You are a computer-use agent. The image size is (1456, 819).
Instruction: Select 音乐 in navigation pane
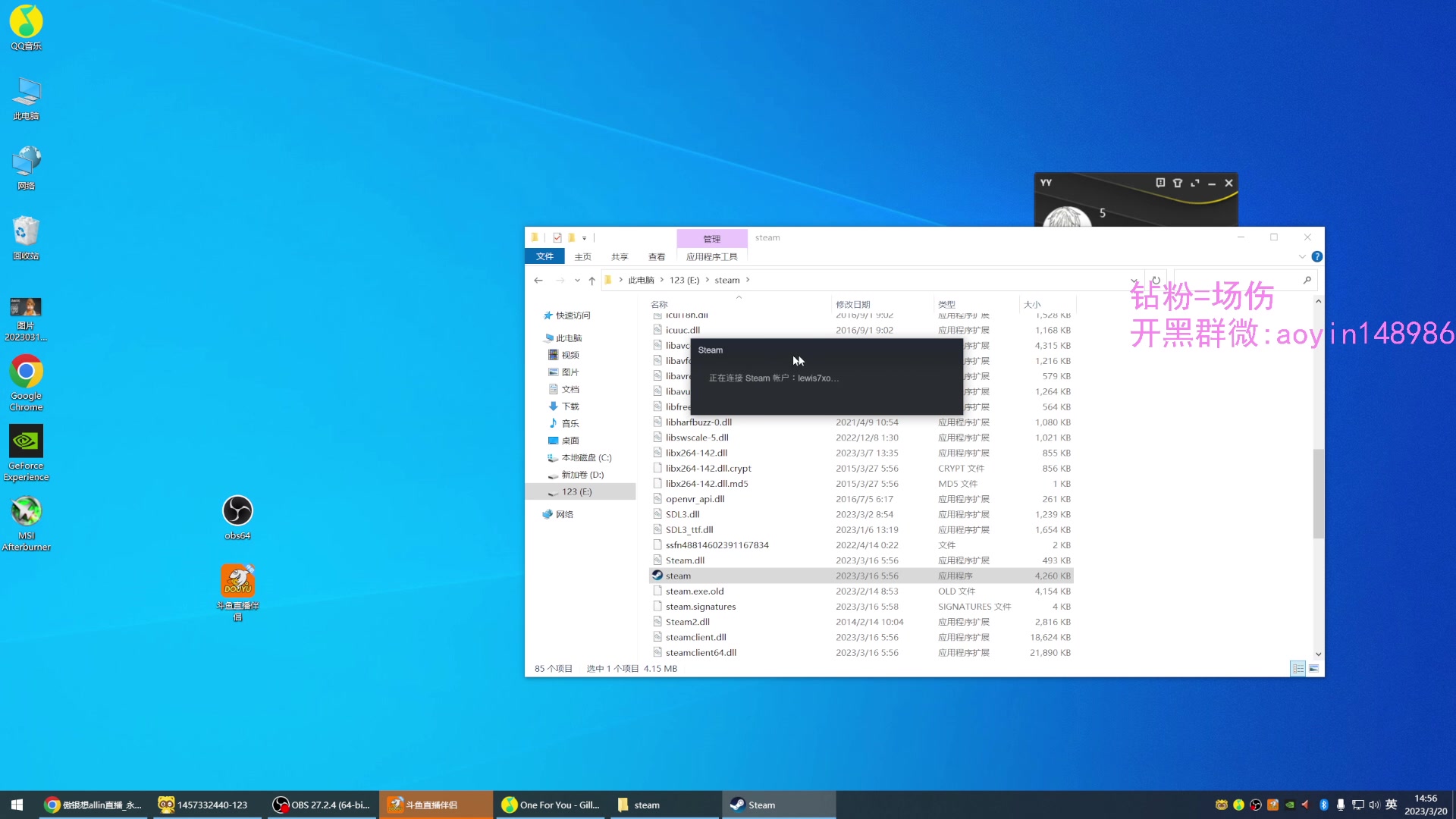point(570,423)
